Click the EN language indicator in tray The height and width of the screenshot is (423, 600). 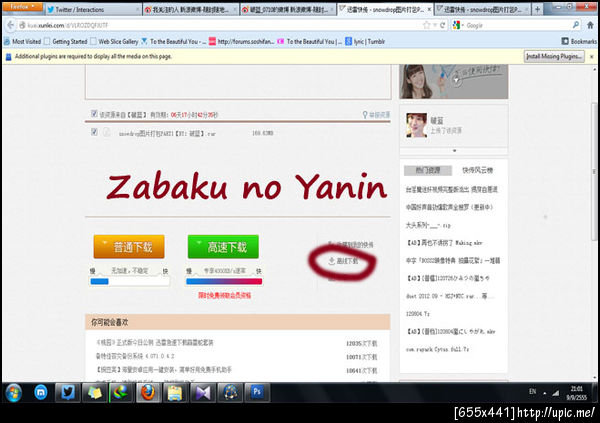click(532, 392)
